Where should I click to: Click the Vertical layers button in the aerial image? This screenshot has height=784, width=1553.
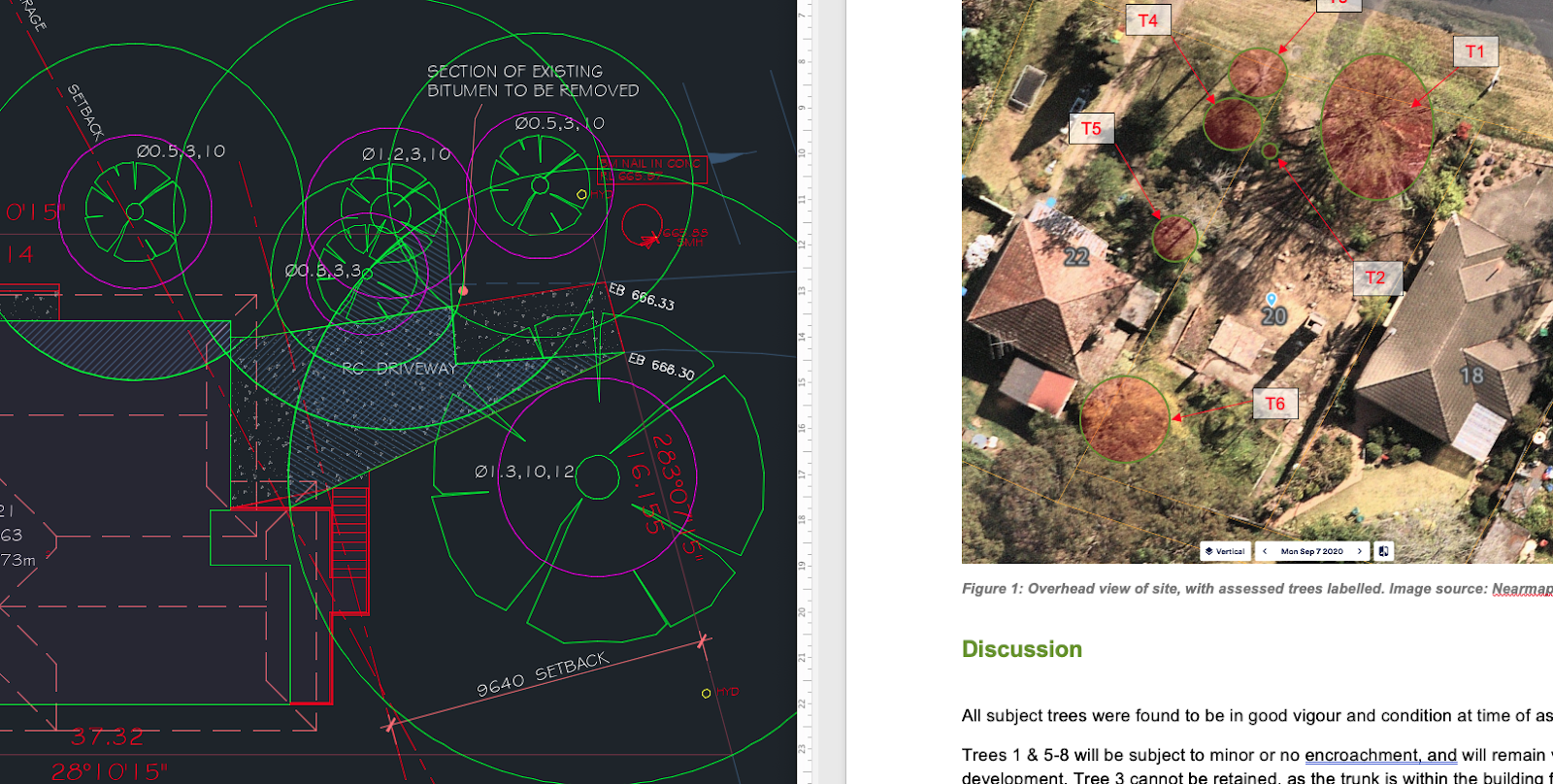(x=1225, y=551)
